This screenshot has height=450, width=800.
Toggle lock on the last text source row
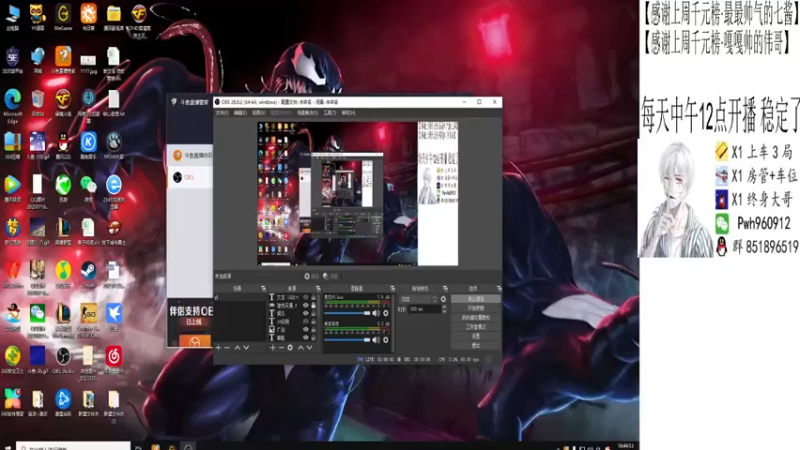click(x=313, y=338)
